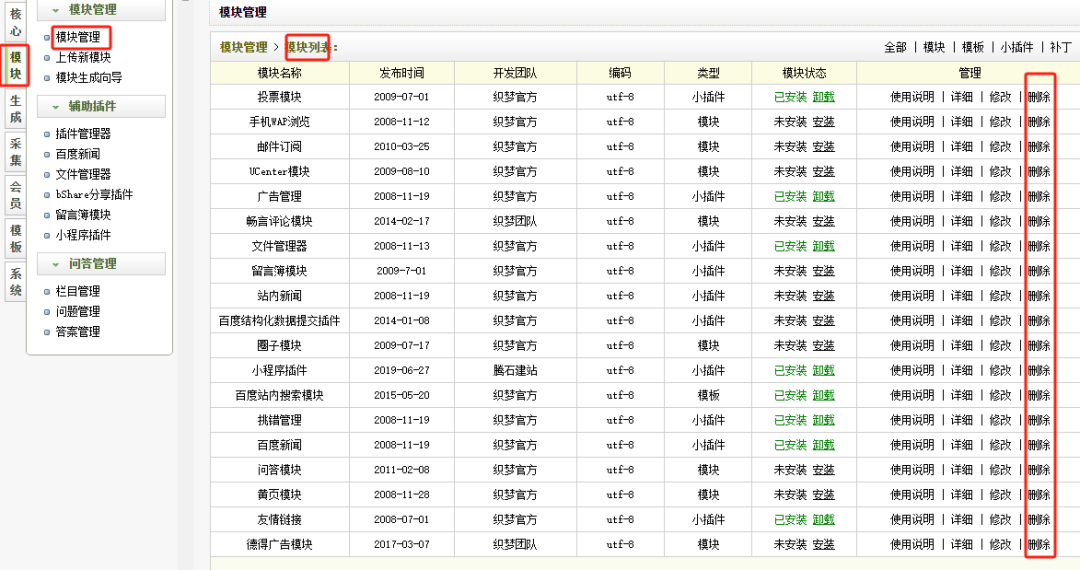View 详细 for 畅言评论模块
This screenshot has width=1080, height=570.
click(x=962, y=221)
